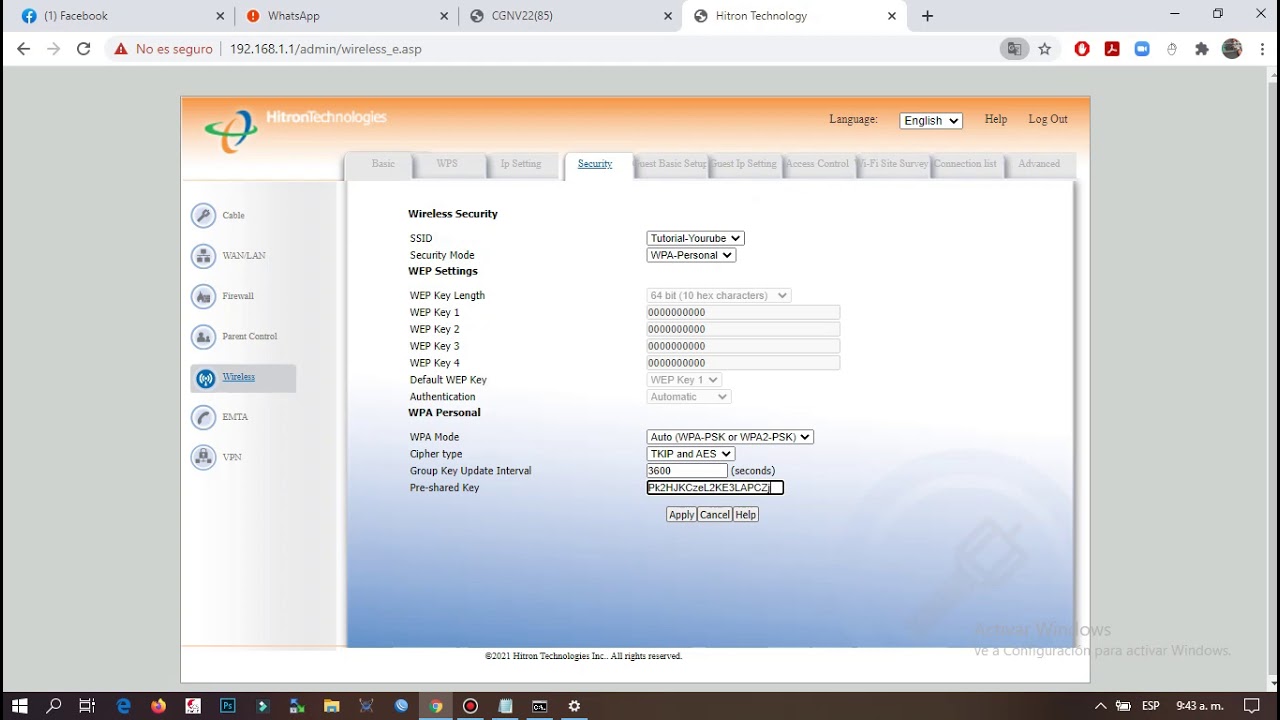Image resolution: width=1280 pixels, height=720 pixels.
Task: Open the Firewall sidebar icon
Action: (x=204, y=296)
